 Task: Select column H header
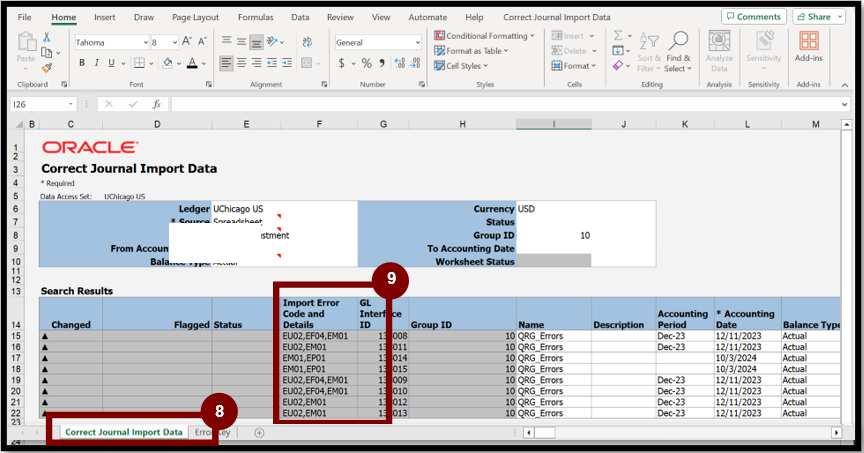[462, 125]
